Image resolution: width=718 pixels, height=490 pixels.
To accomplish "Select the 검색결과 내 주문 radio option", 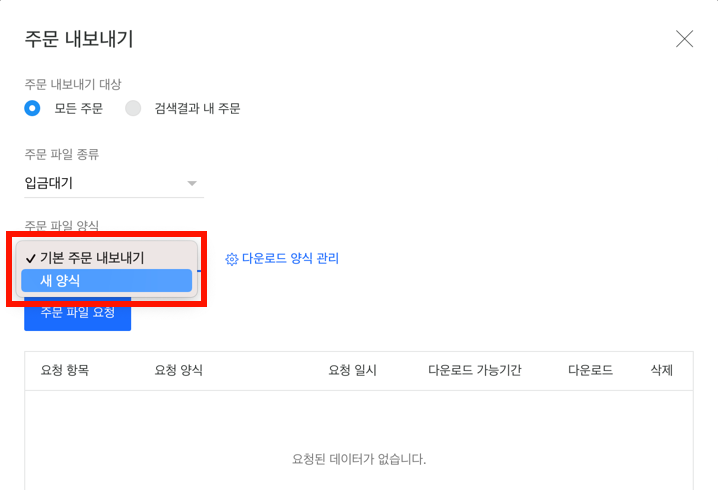I will pyautogui.click(x=133, y=109).
